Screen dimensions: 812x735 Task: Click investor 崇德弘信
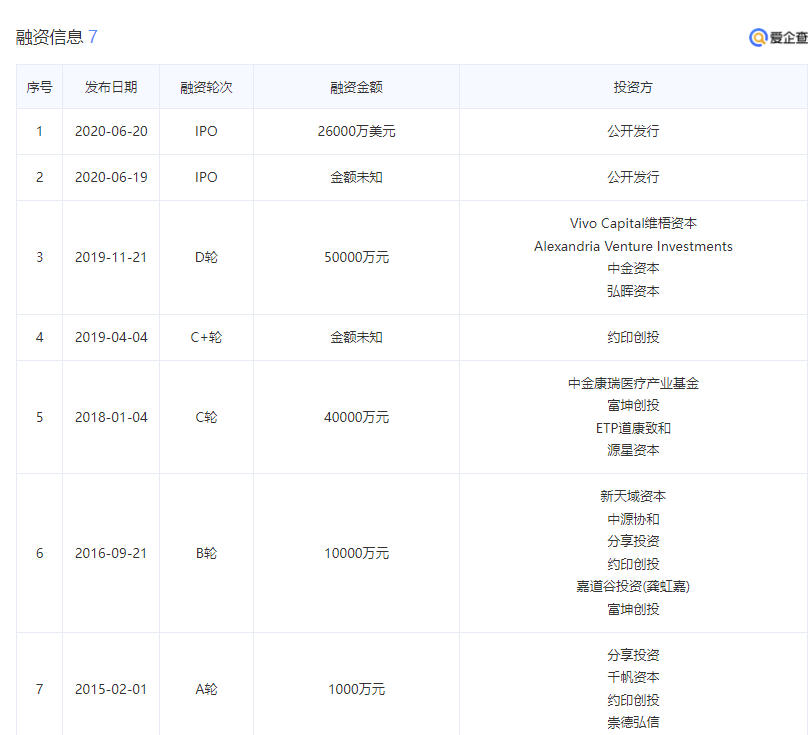[633, 722]
